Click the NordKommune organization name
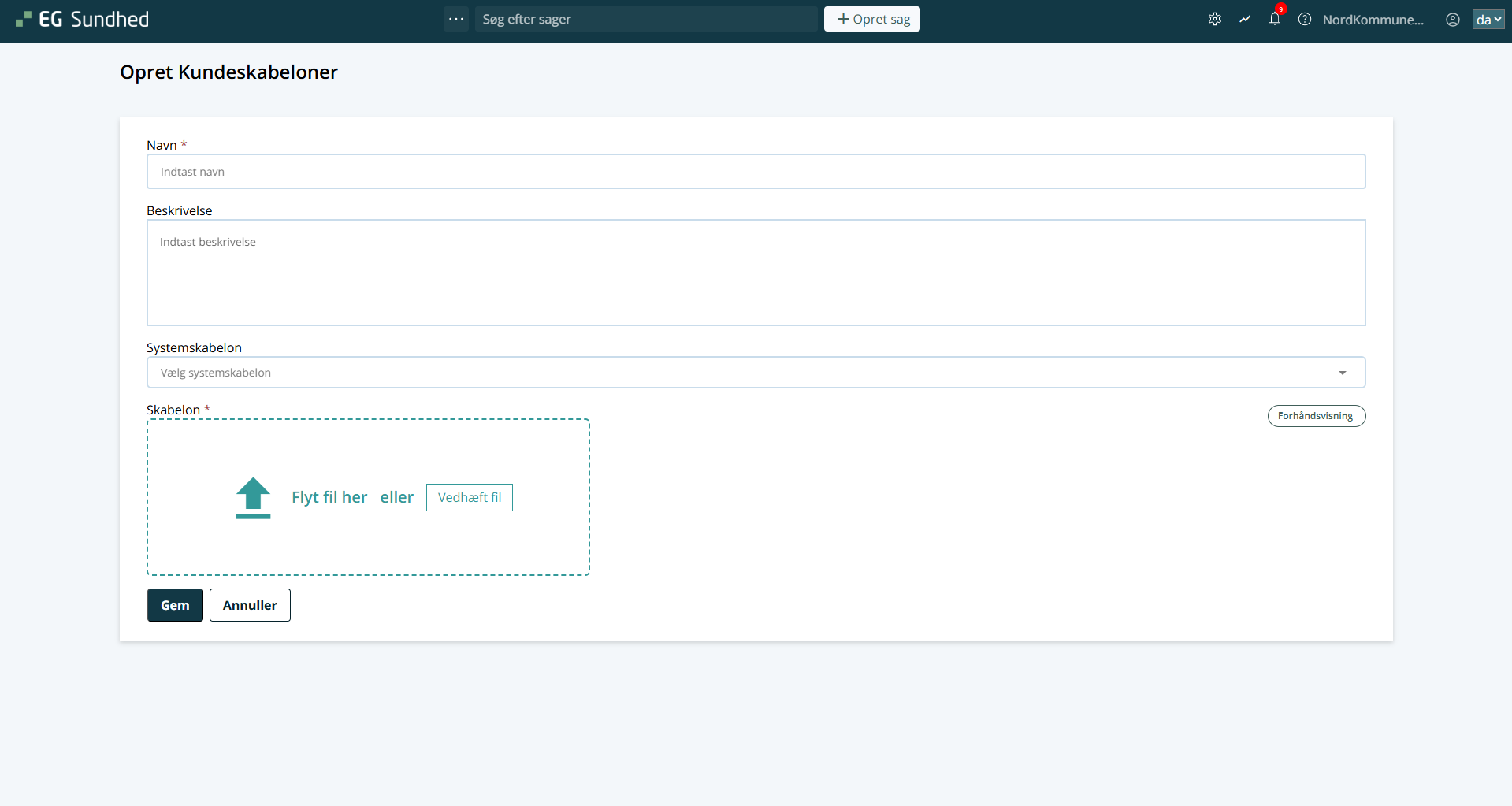 (1373, 20)
